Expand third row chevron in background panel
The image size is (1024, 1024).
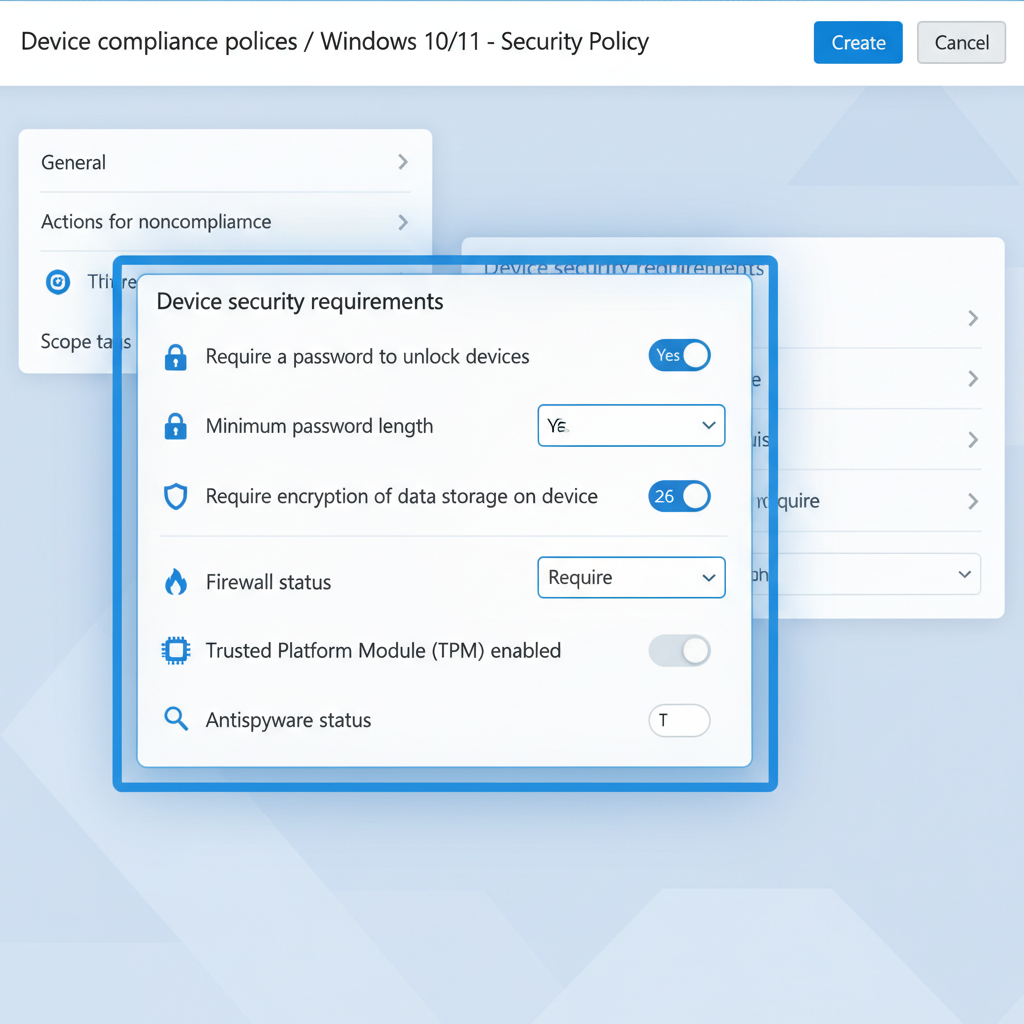click(x=973, y=440)
